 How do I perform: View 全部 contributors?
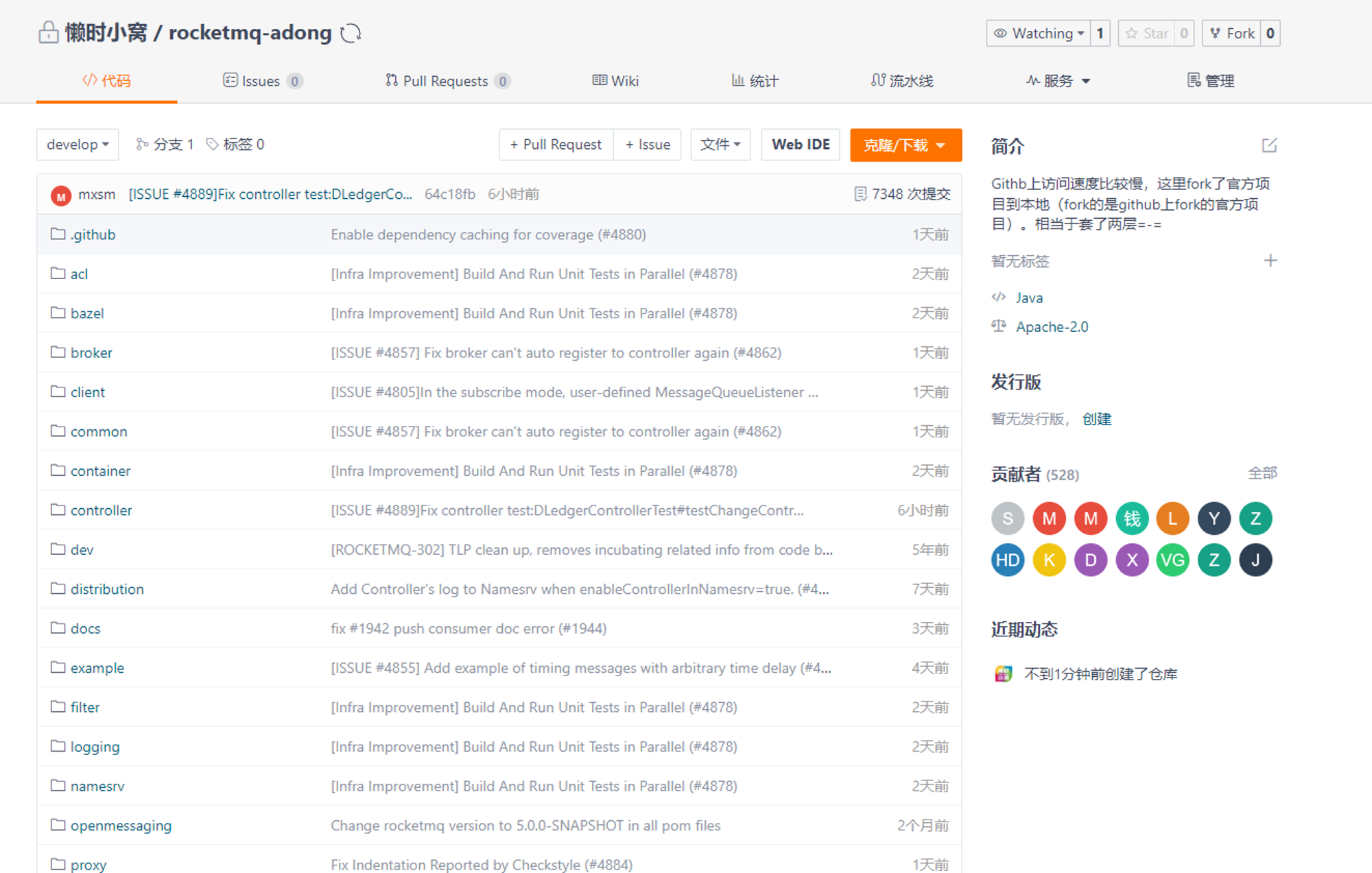click(1262, 473)
